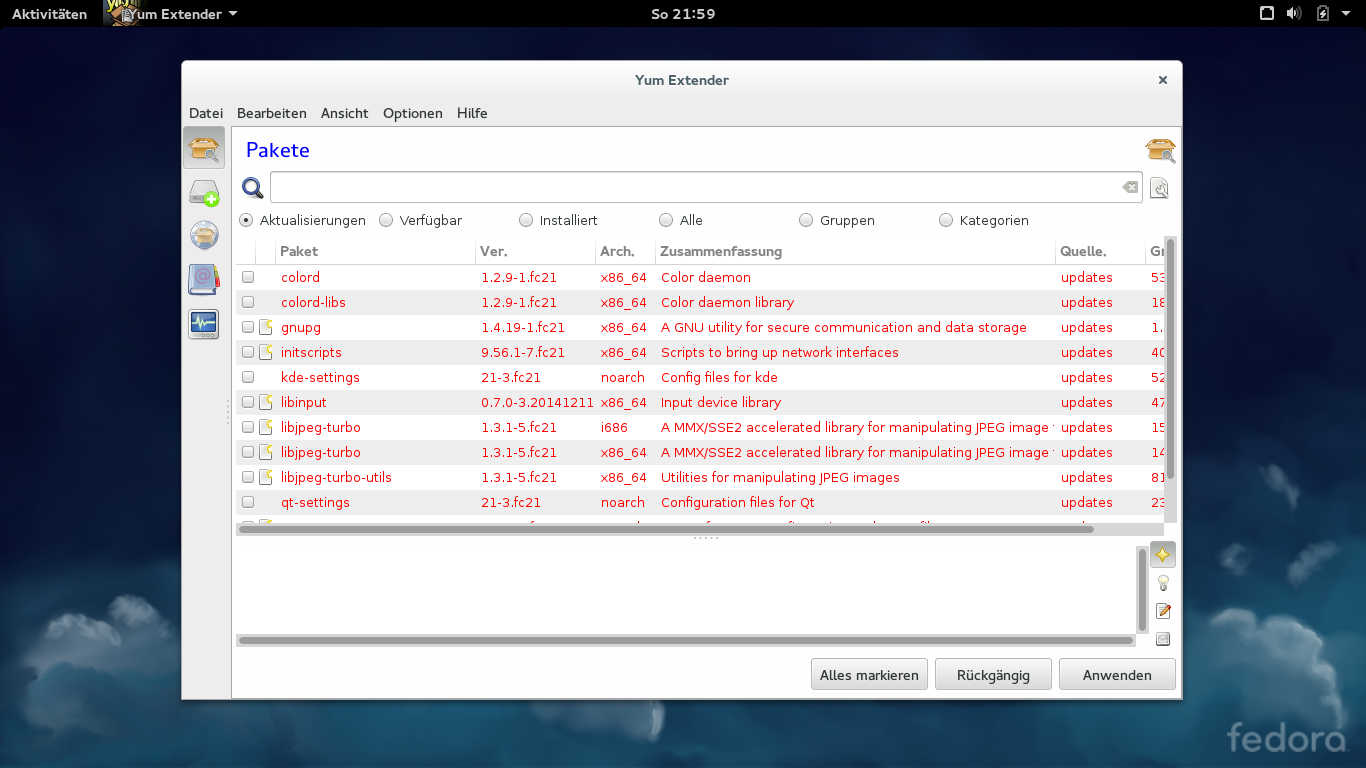Image resolution: width=1366 pixels, height=768 pixels.
Task: Open the repositories view in the sidebar
Action: [x=204, y=236]
